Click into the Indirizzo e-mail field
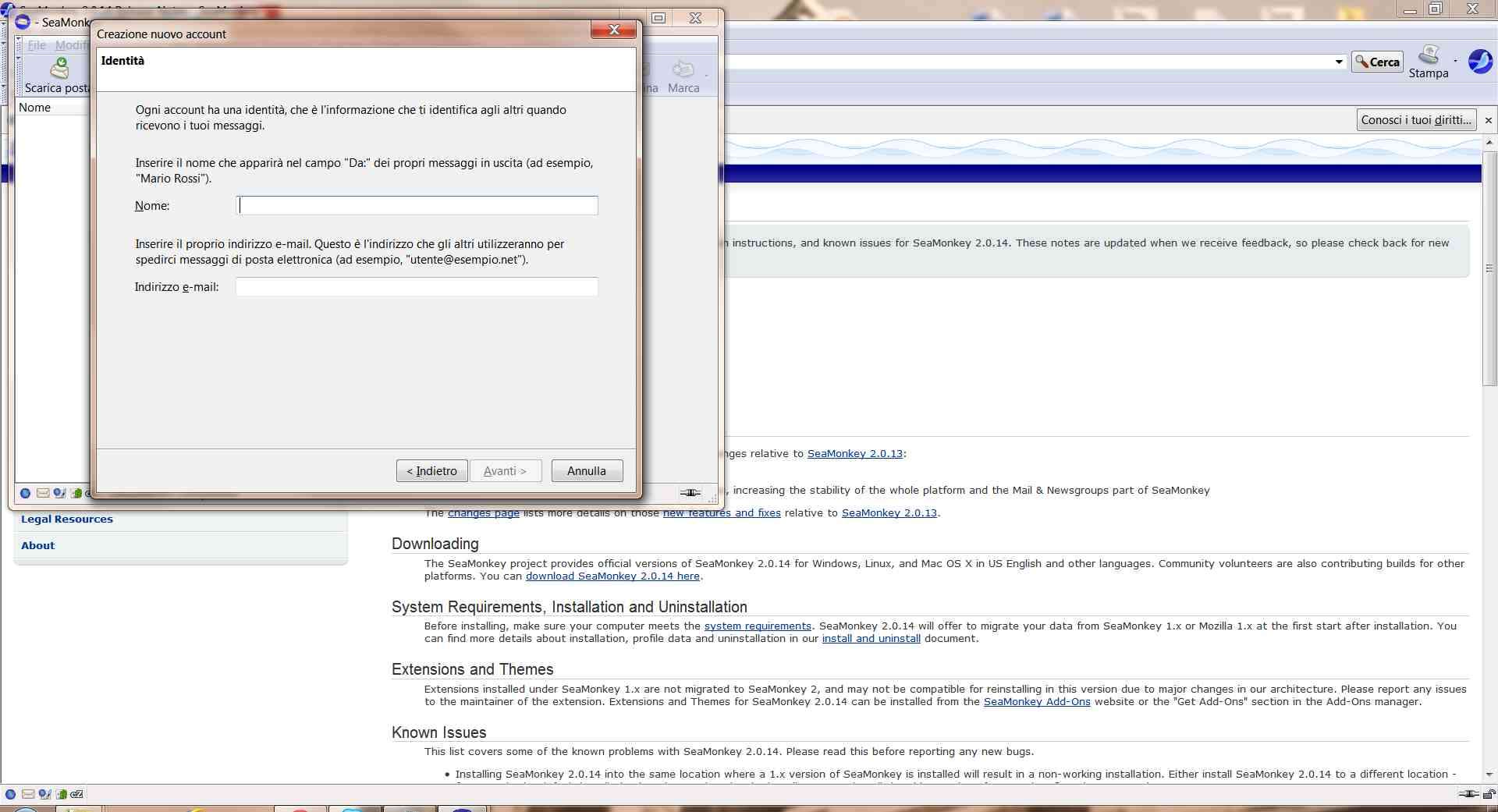 [x=417, y=287]
